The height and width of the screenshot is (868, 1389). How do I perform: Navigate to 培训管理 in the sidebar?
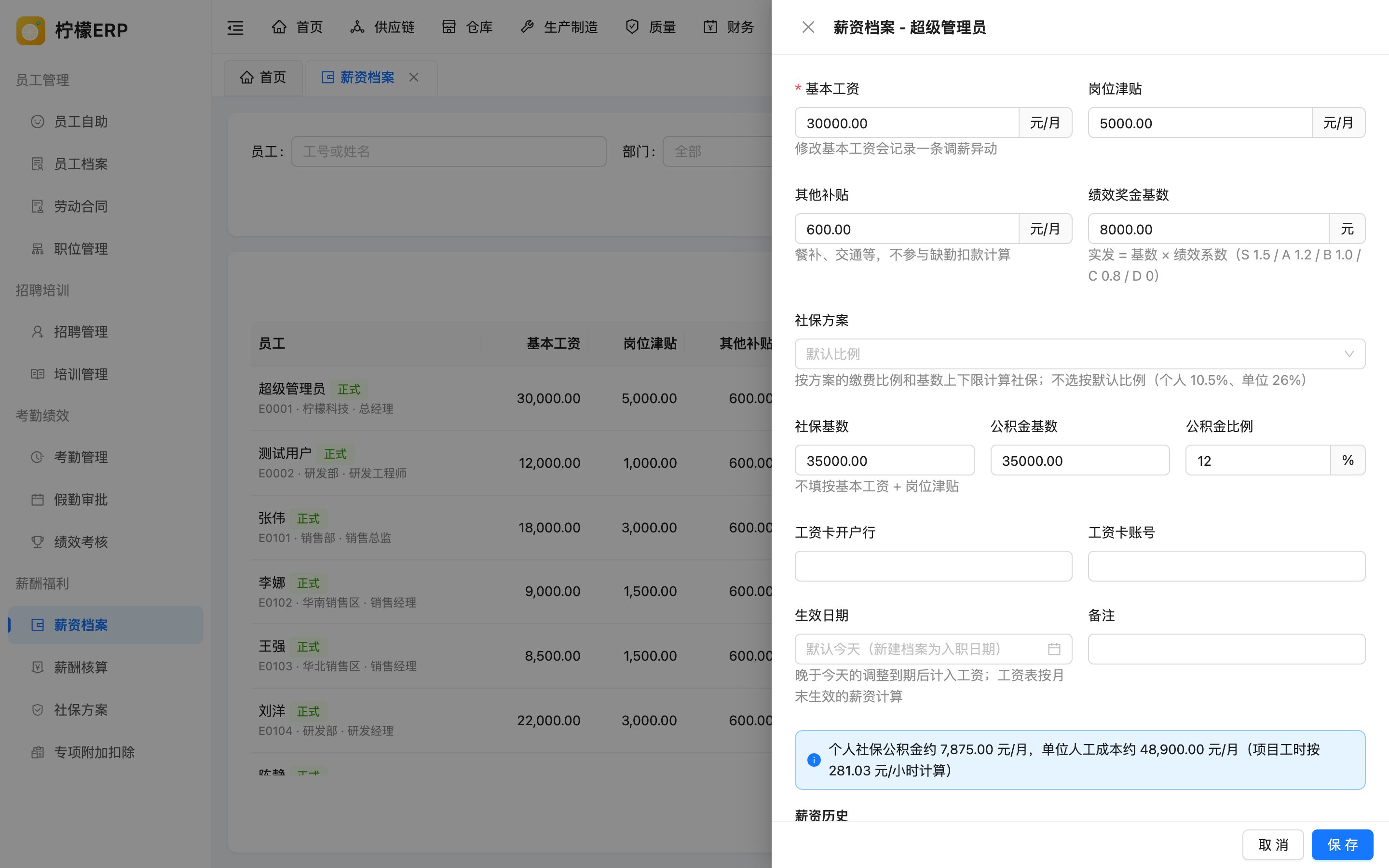(x=106, y=374)
